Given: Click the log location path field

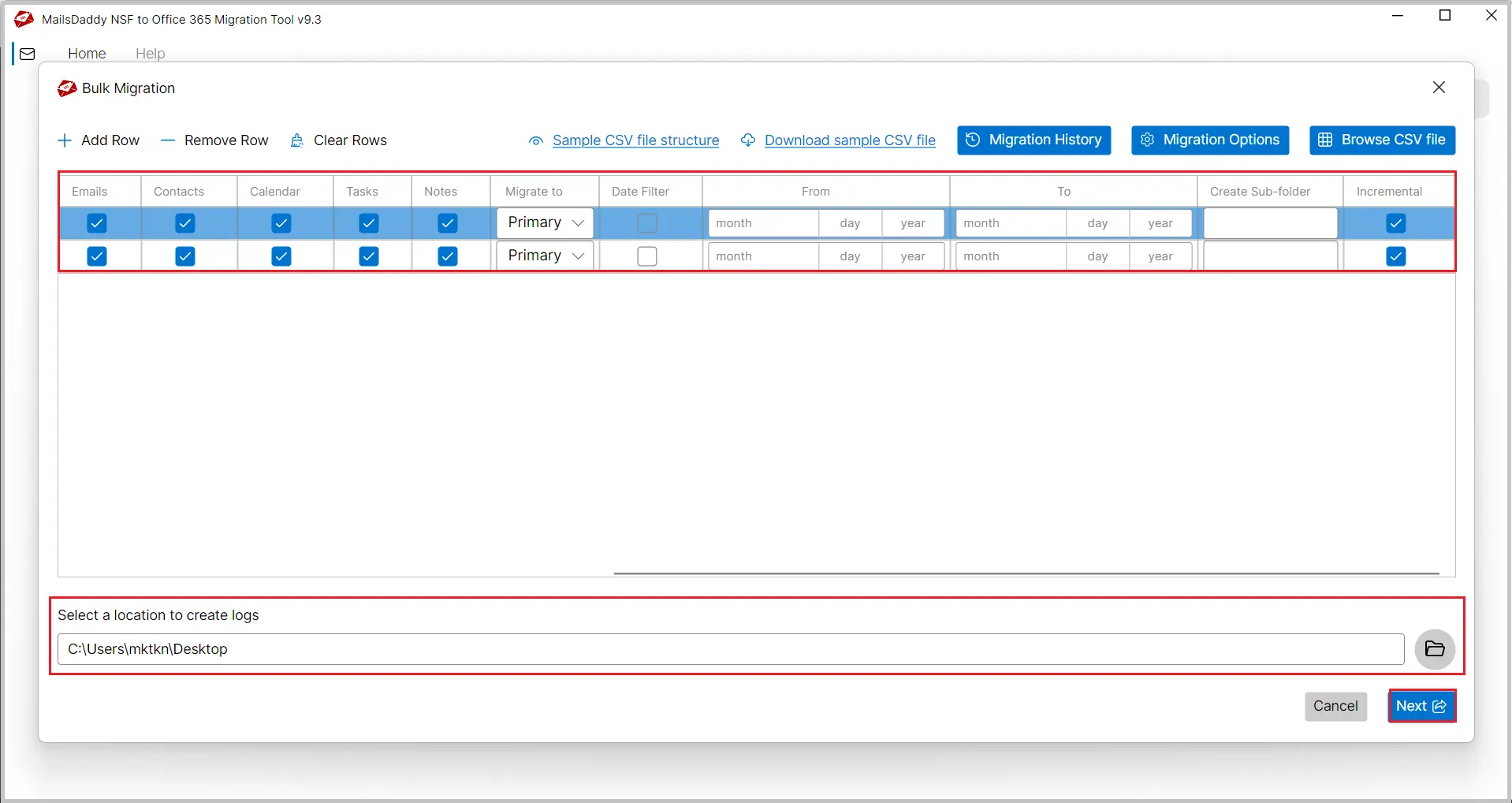Looking at the screenshot, I should click(x=730, y=649).
